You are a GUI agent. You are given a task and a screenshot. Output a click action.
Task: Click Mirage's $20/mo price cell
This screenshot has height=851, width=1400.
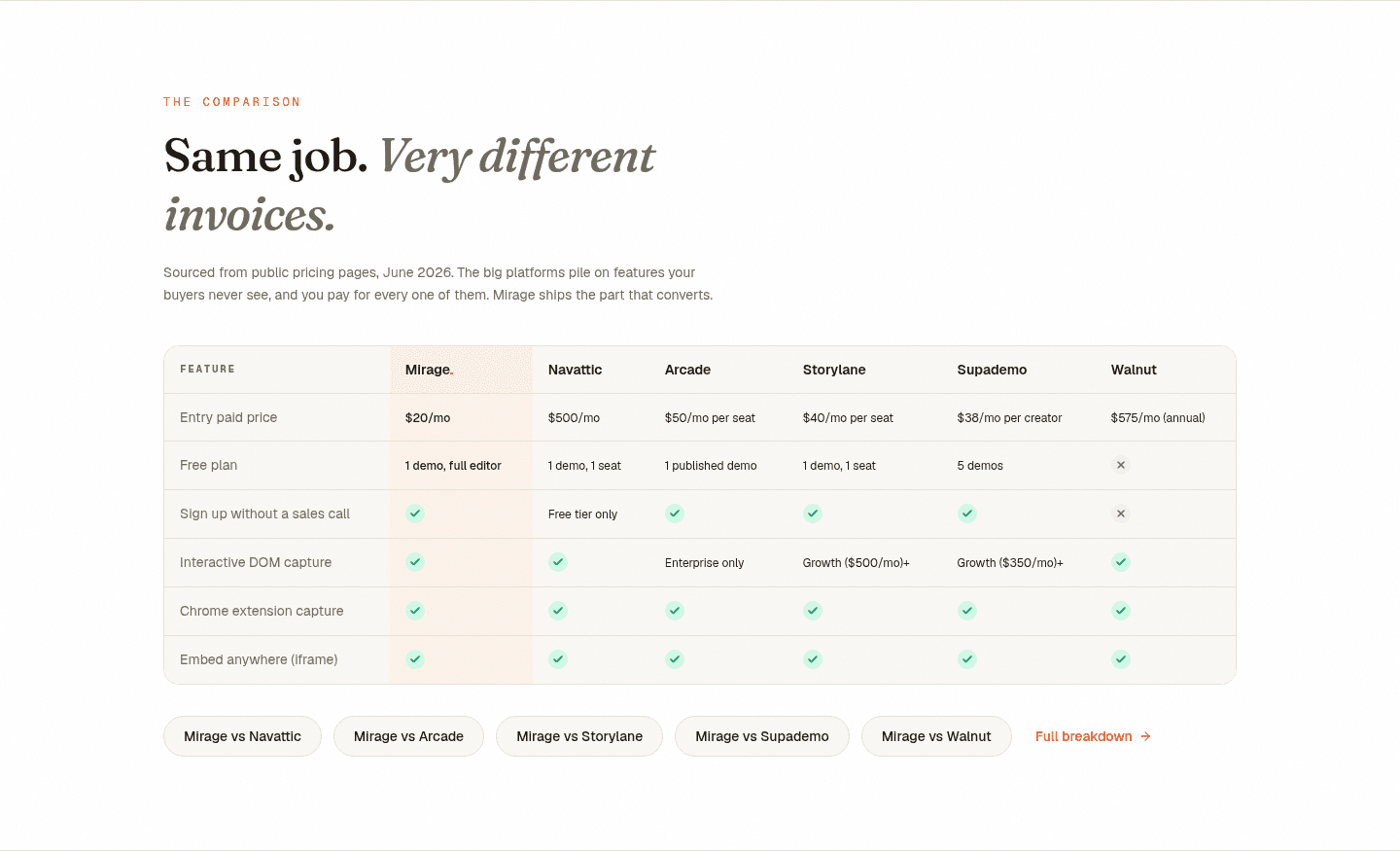tap(428, 418)
